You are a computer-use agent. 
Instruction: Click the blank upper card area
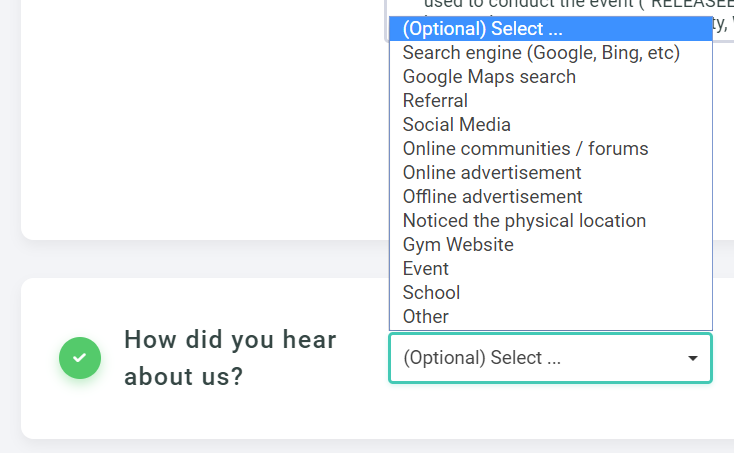click(201, 117)
